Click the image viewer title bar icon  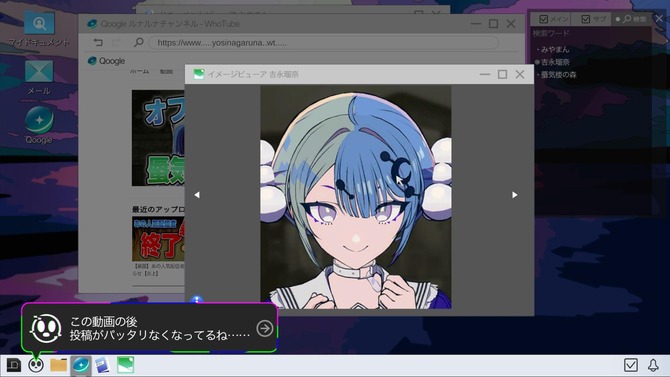click(x=198, y=74)
